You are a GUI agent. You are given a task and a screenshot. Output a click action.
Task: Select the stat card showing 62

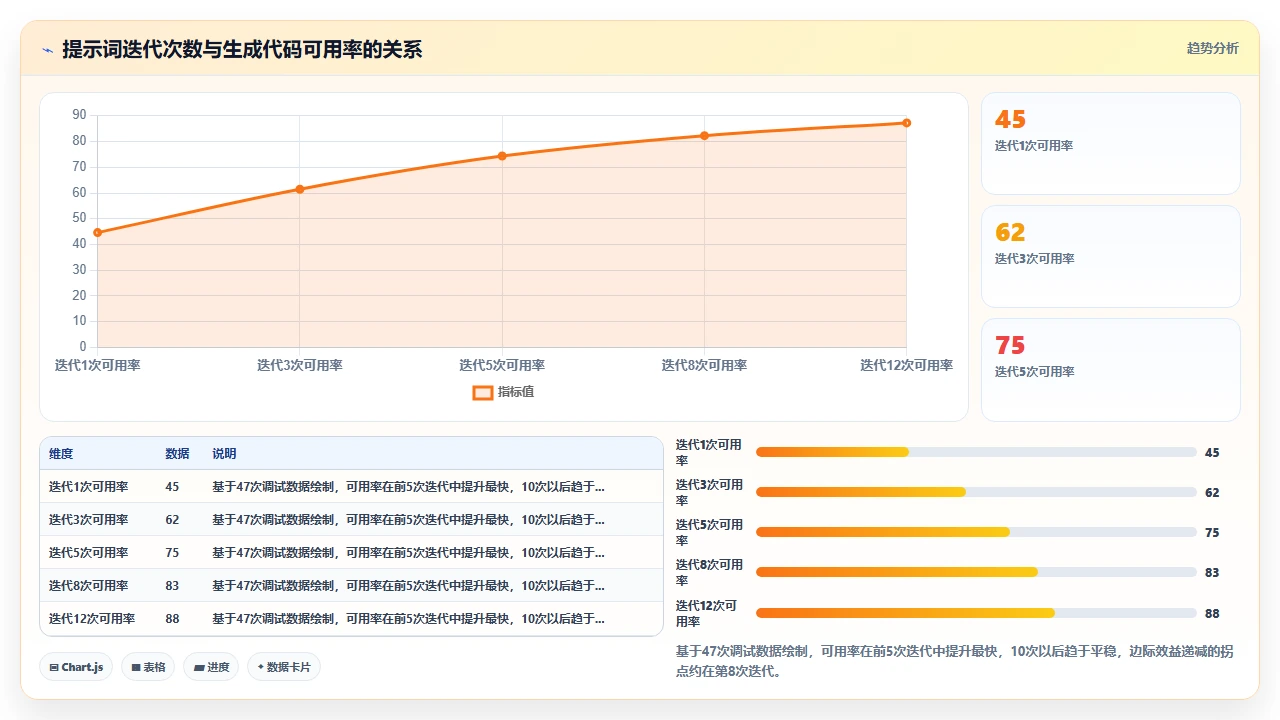pyautogui.click(x=1111, y=256)
